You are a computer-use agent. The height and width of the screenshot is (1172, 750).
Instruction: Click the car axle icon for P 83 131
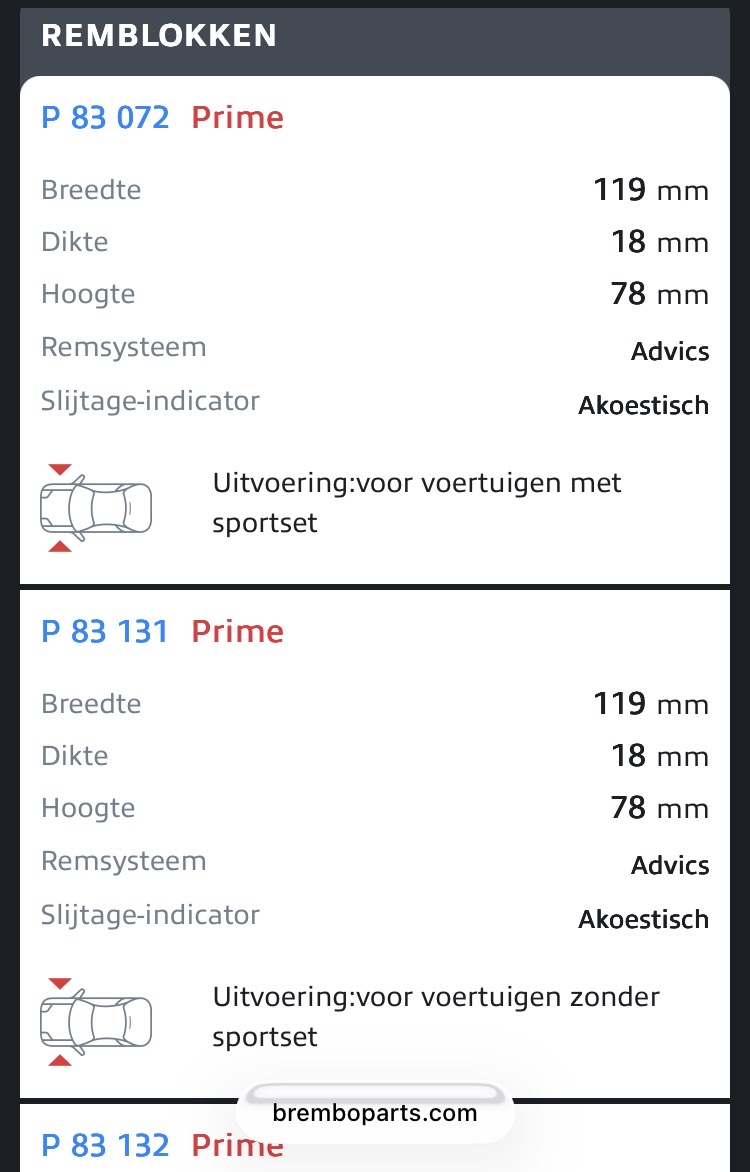96,1022
